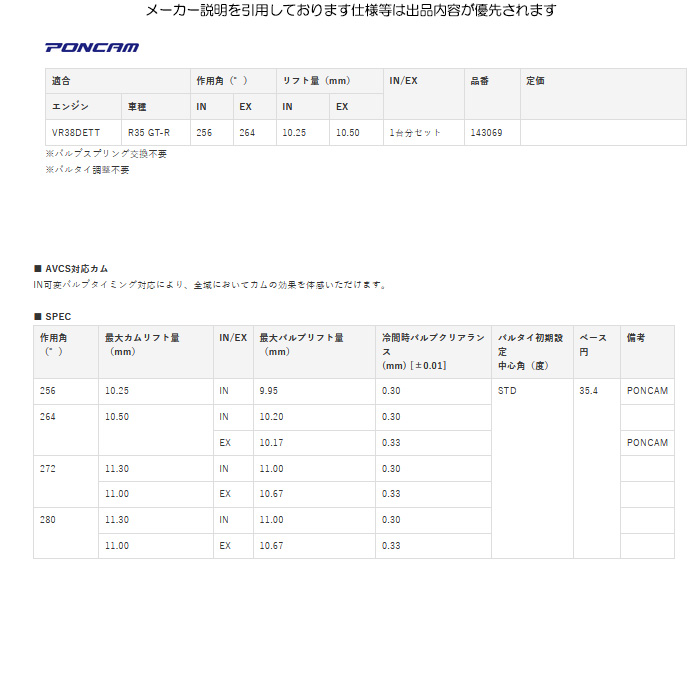This screenshot has height=700, width=700.
Task: Click the PONCAM logo
Action: 92,47
